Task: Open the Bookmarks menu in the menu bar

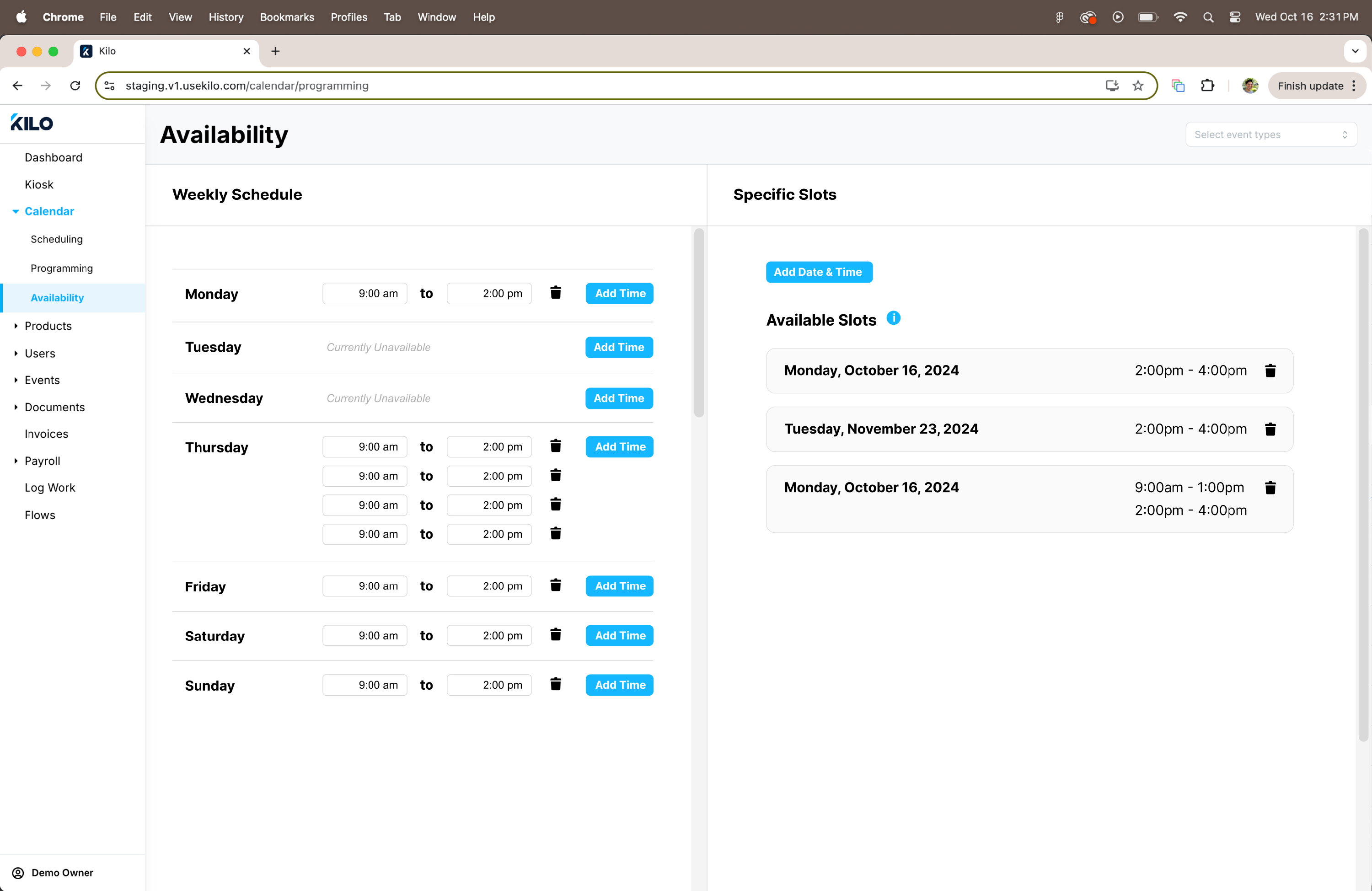Action: [287, 17]
